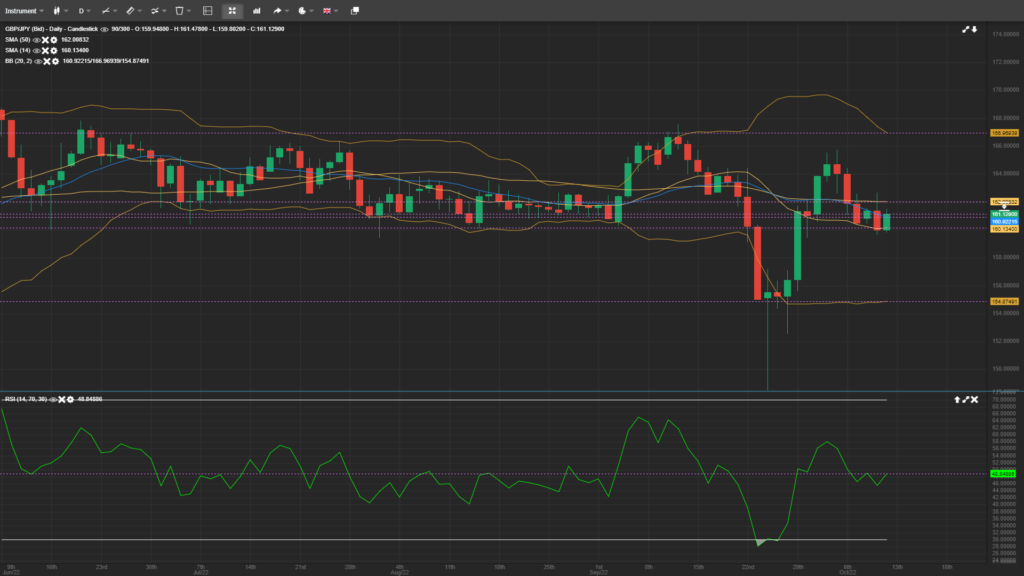Viewport: 1024px width, 576px height.
Task: Open settings gear for SMA (50)
Action: (x=54, y=39)
